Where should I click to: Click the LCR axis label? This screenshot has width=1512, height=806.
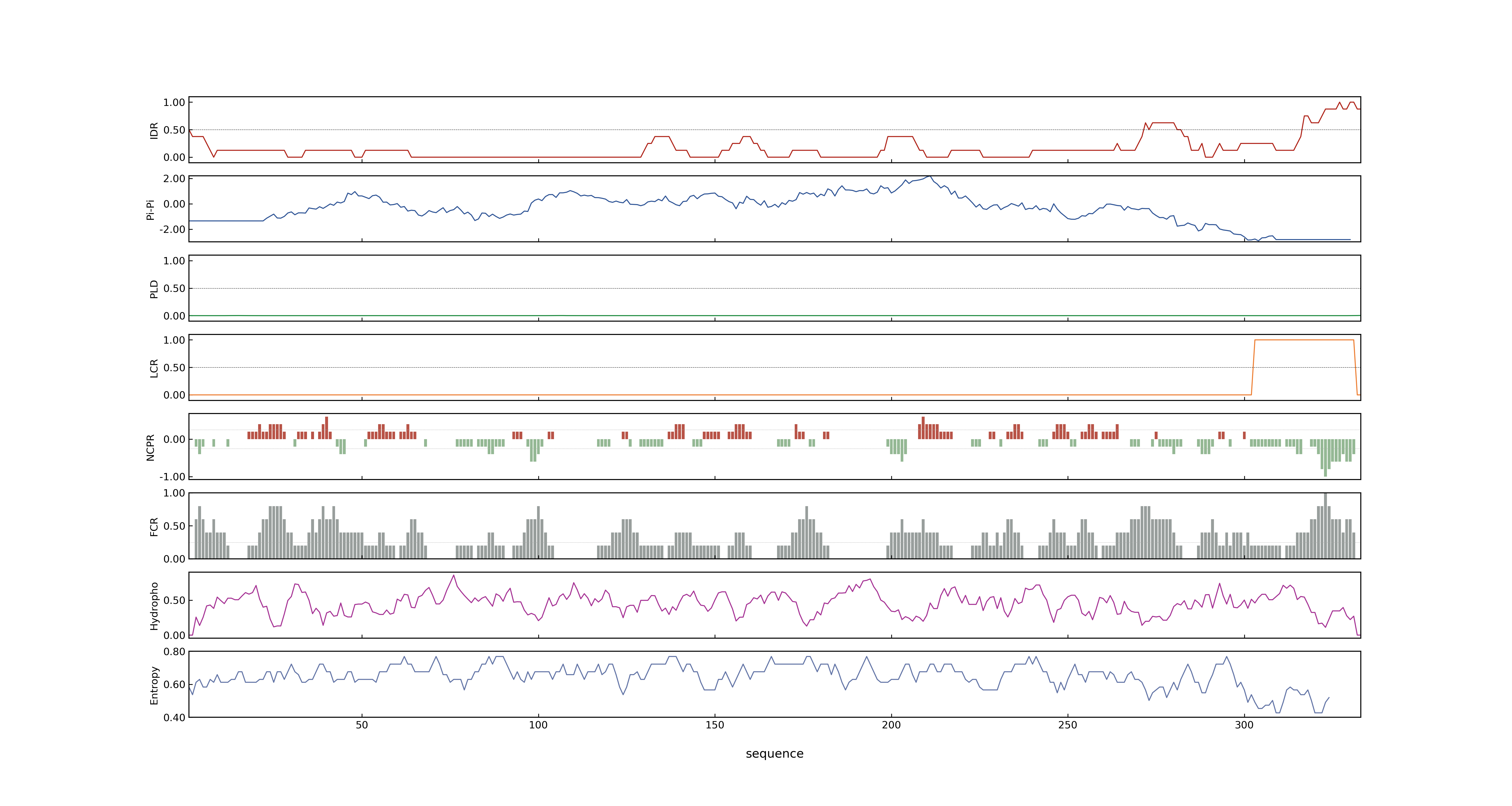pos(154,368)
